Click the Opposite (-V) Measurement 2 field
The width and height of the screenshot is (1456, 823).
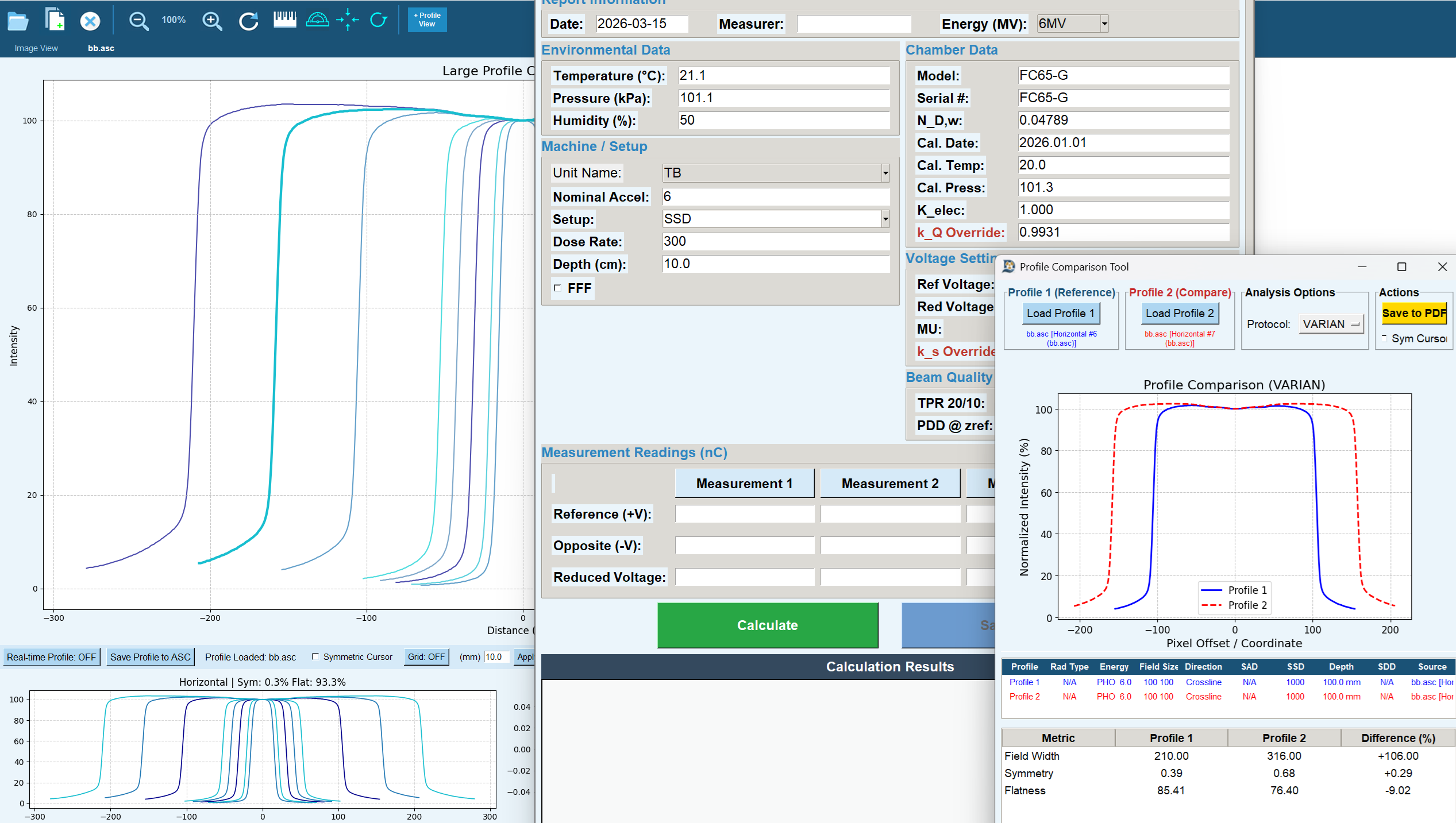click(890, 546)
